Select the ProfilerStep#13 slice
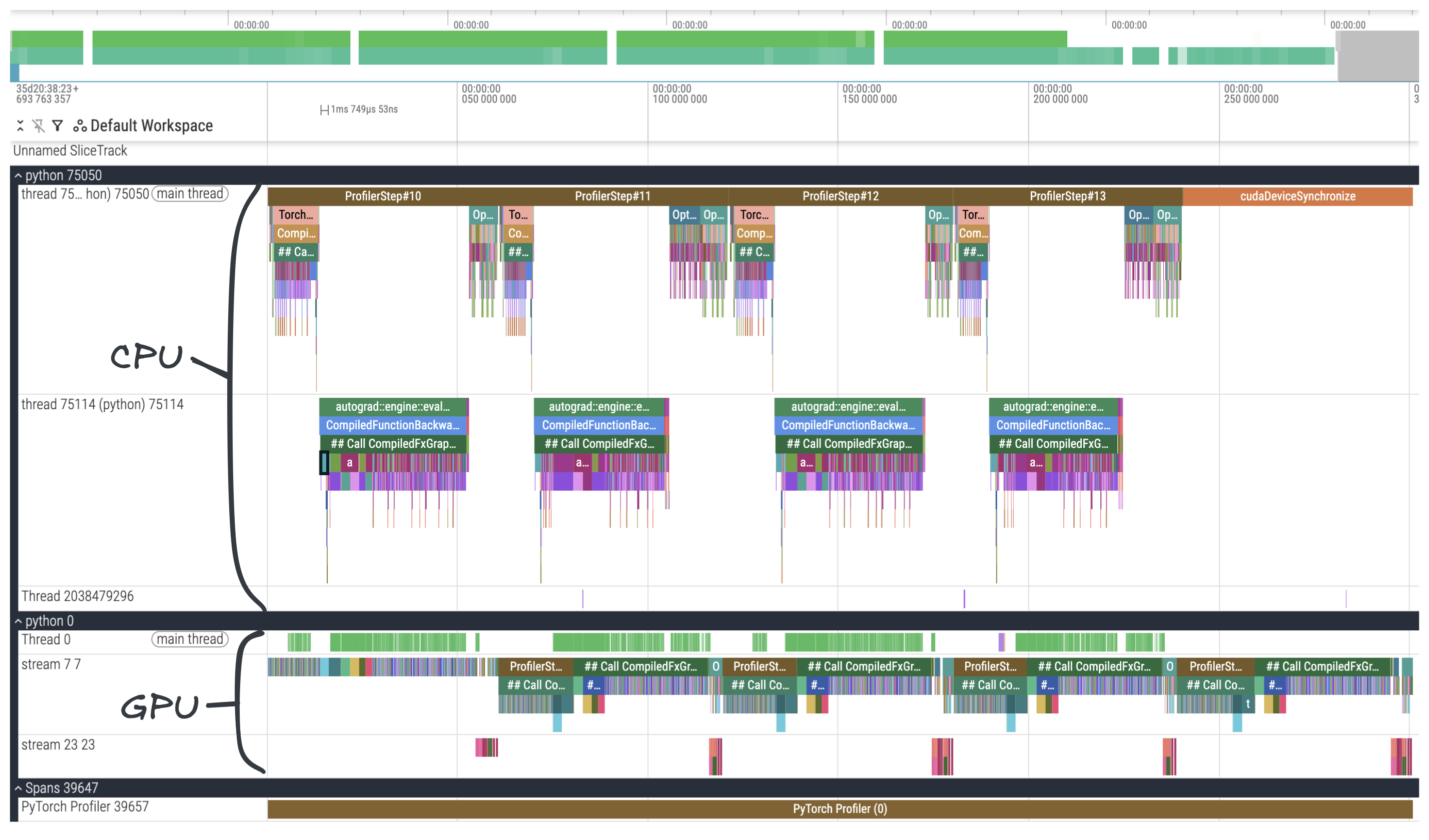1429x840 pixels. click(x=1067, y=196)
